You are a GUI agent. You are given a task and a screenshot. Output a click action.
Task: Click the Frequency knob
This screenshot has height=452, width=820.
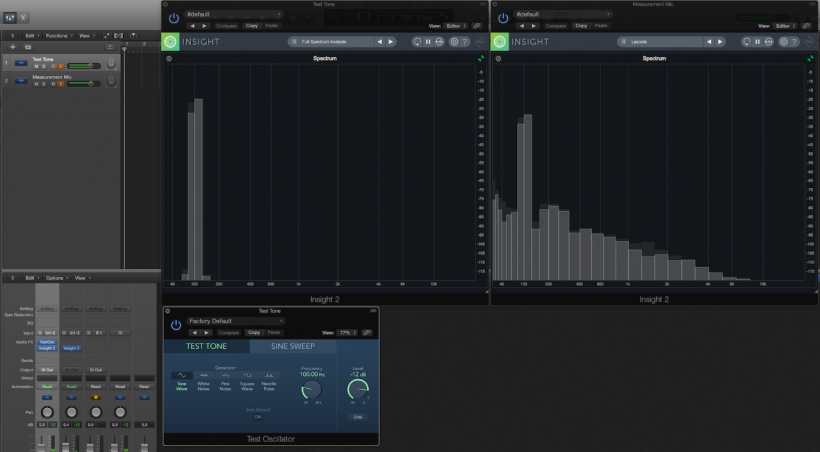312,391
